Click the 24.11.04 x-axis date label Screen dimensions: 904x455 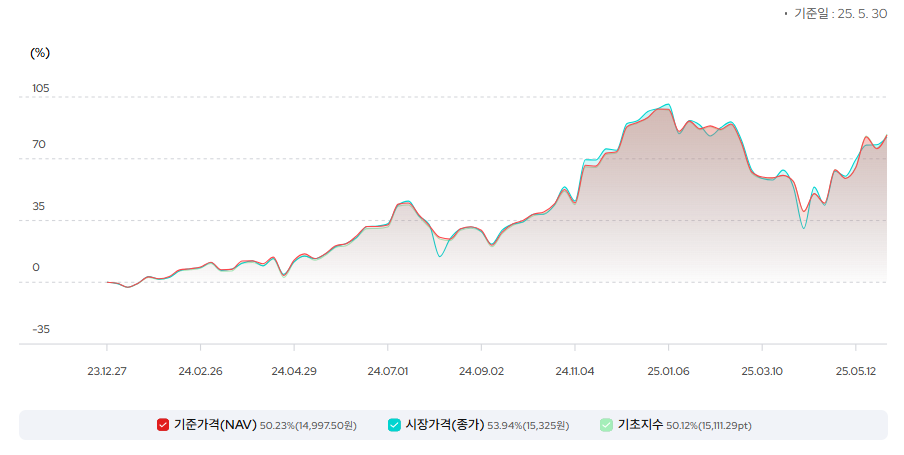[x=575, y=371]
